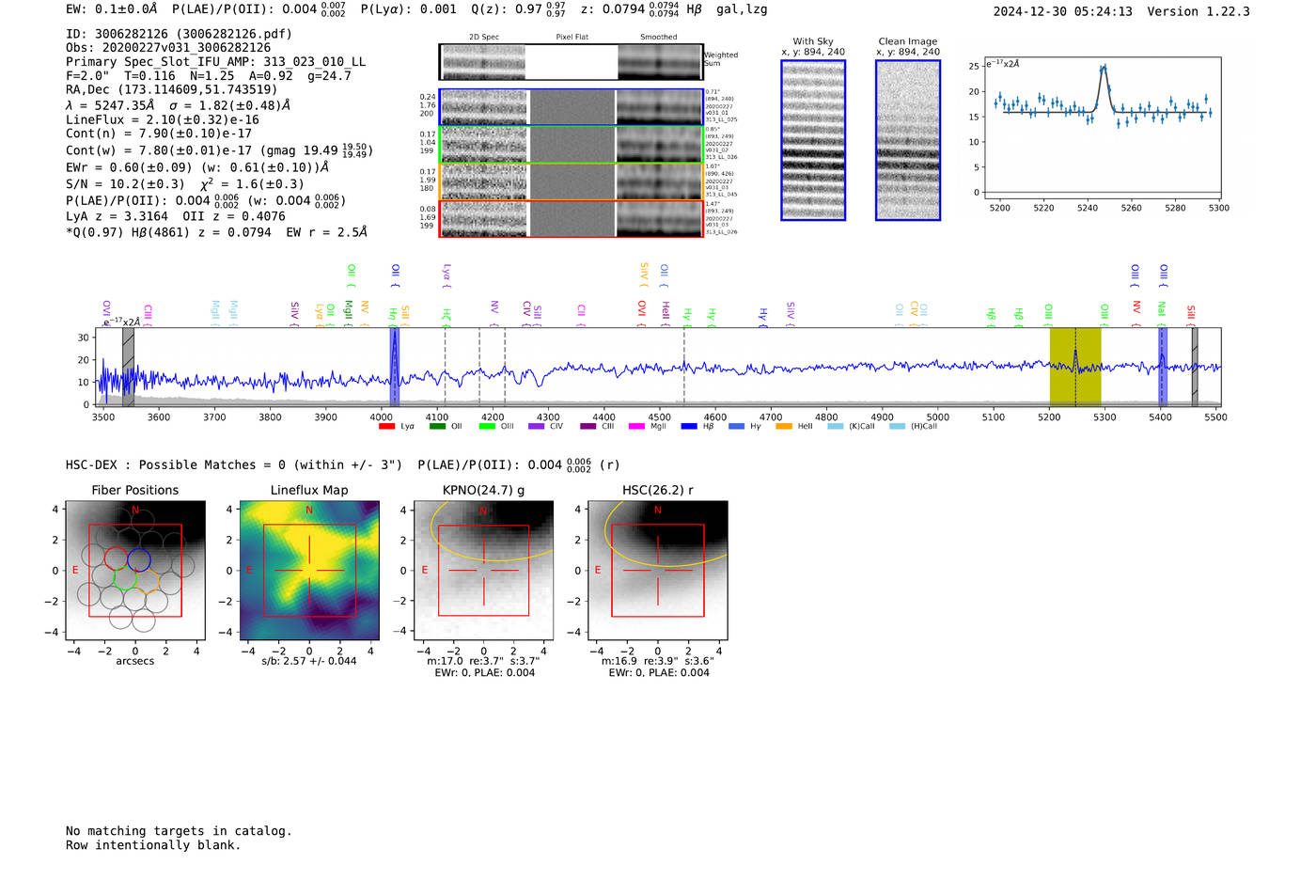Screen dimensions: 1316x896
Task: Click the purple CIV legend swatch
Action: 537,427
